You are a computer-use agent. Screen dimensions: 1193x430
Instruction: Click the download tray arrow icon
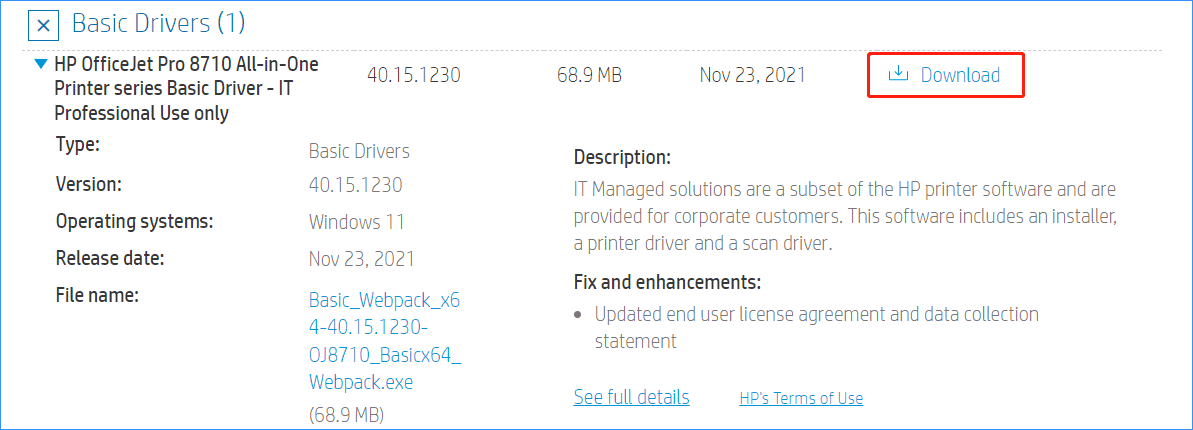tap(898, 74)
